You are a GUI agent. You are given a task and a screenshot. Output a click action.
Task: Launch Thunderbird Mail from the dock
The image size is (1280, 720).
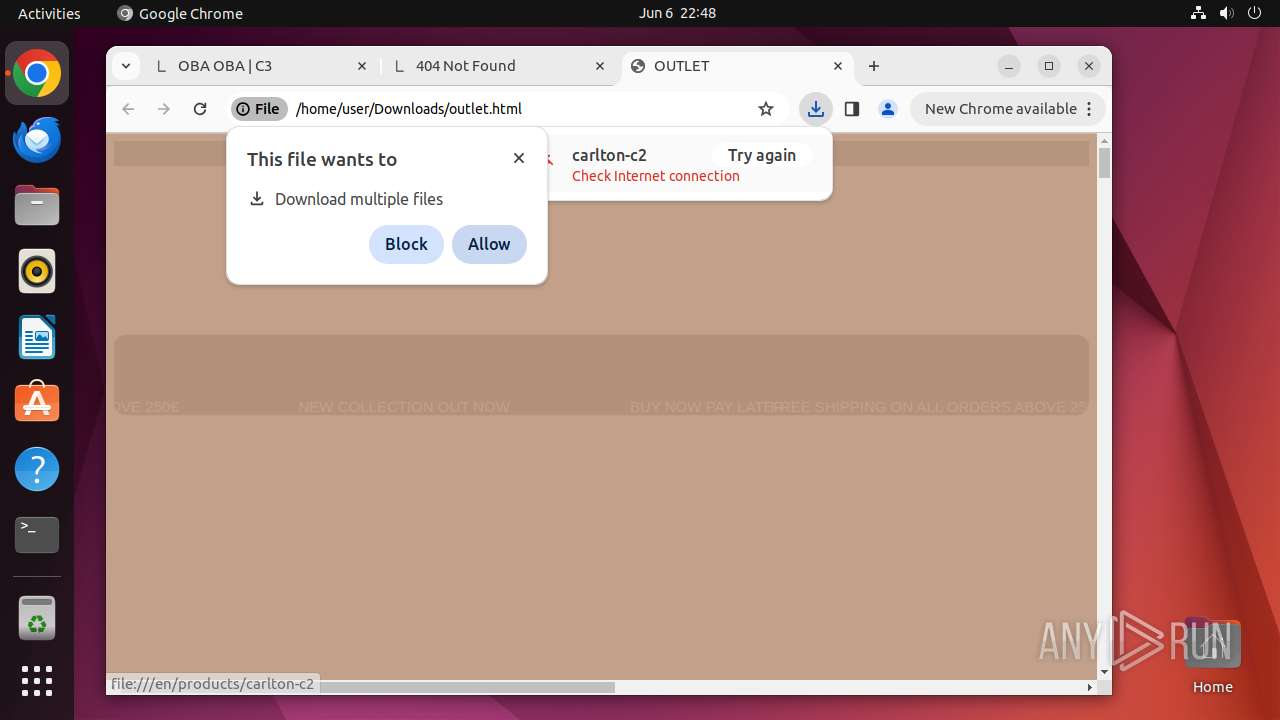37,139
